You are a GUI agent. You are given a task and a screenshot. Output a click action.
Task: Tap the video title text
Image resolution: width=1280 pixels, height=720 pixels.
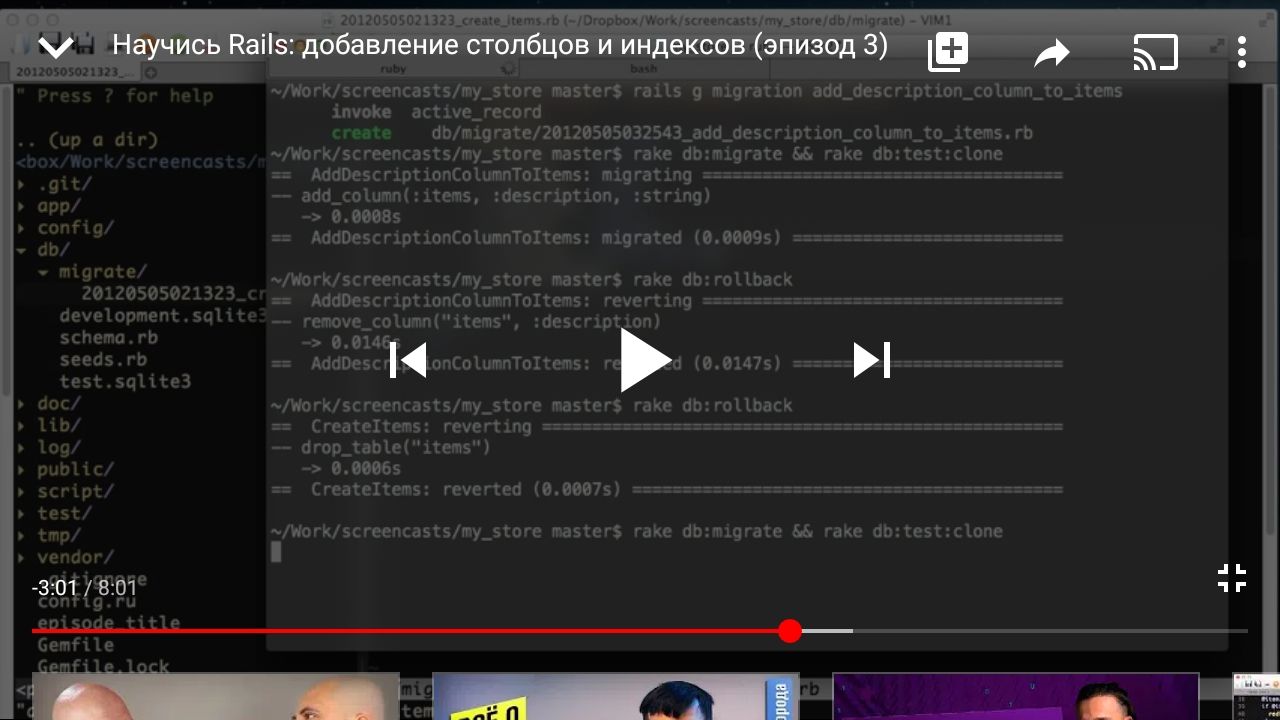pos(500,46)
